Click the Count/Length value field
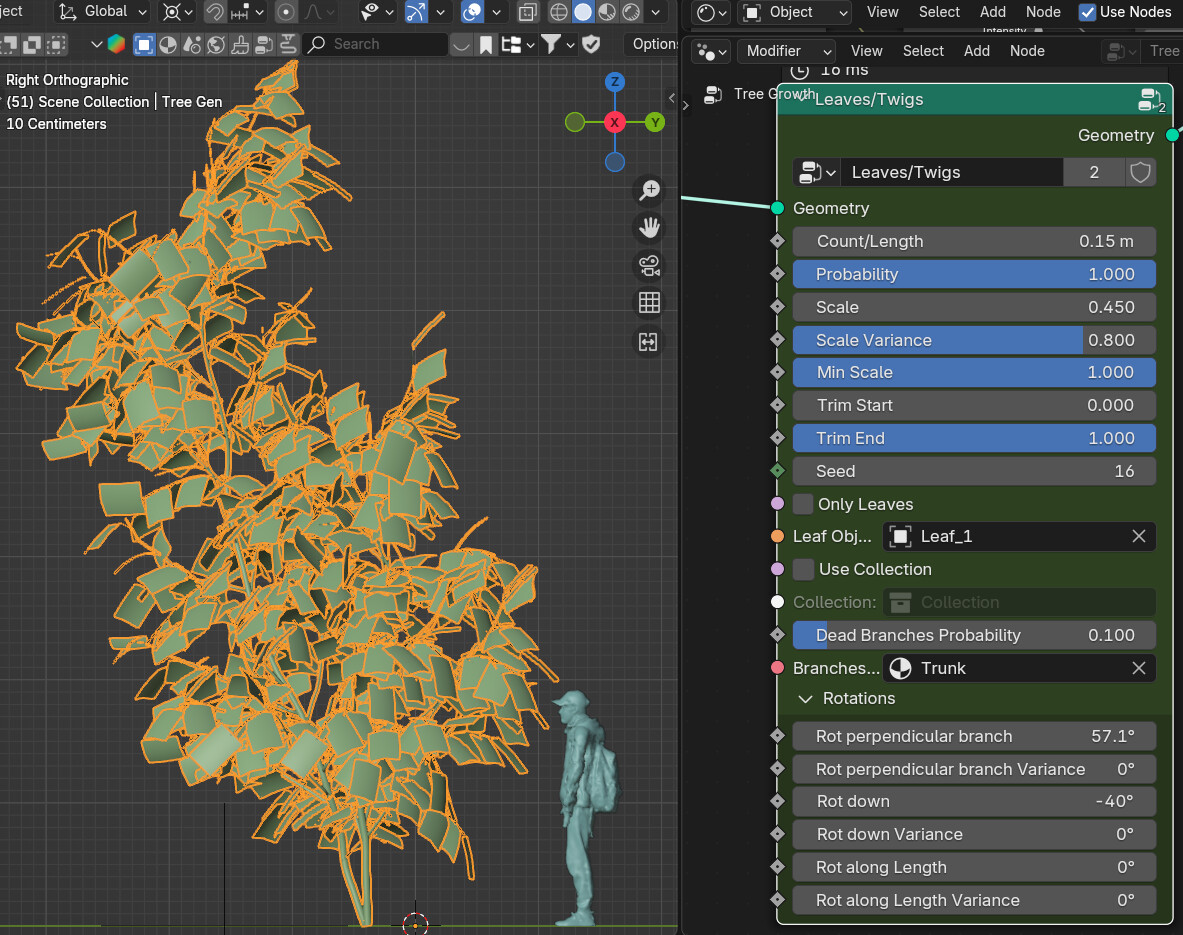Image resolution: width=1183 pixels, height=935 pixels. (974, 241)
